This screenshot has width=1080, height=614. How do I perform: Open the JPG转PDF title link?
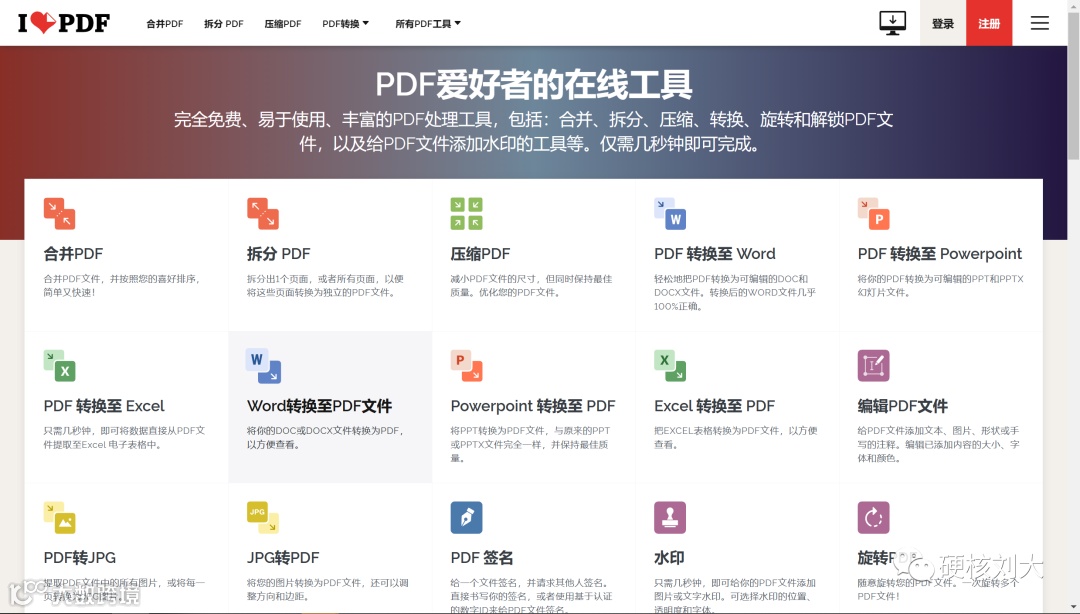coord(283,557)
